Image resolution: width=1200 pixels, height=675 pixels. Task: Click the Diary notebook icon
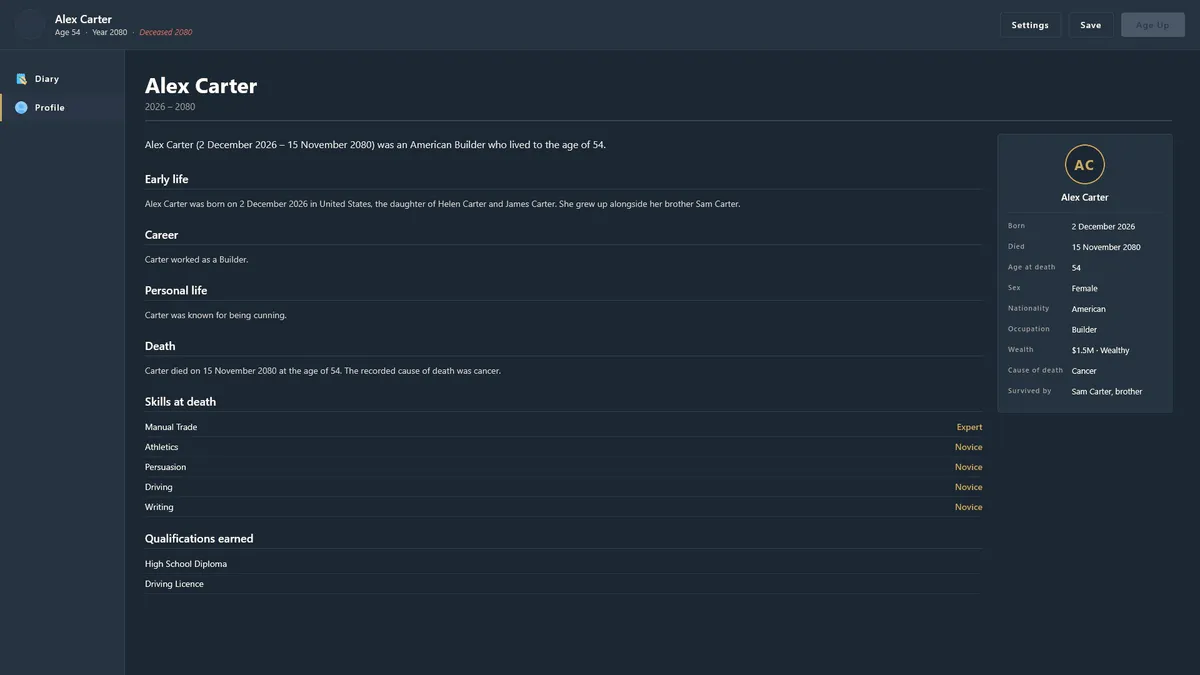click(x=21, y=79)
